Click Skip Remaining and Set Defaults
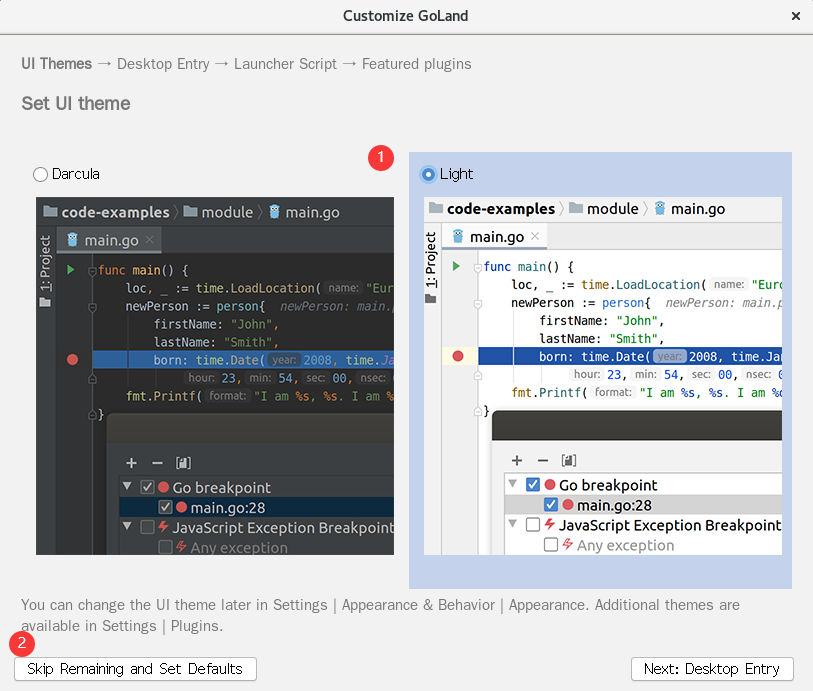Image resolution: width=813 pixels, height=691 pixels. coord(135,669)
